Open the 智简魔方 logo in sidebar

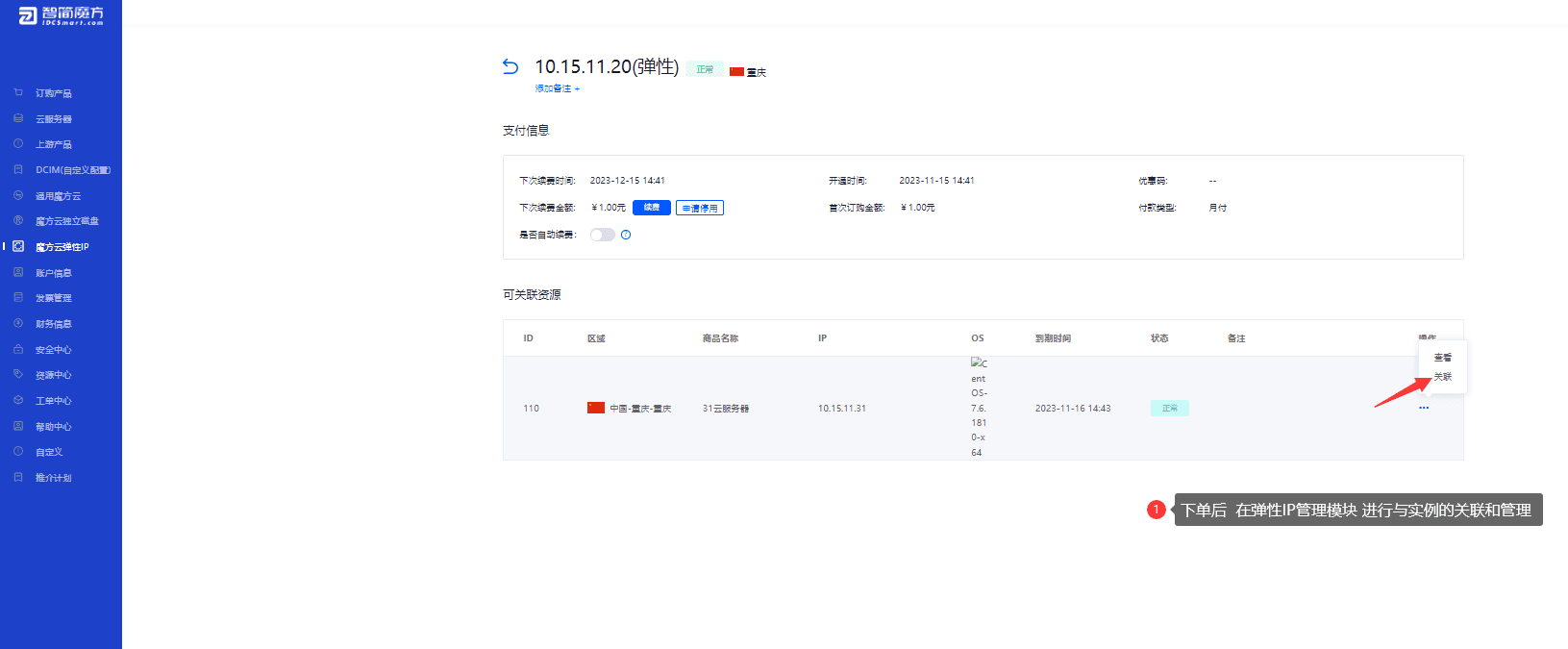pos(62,14)
